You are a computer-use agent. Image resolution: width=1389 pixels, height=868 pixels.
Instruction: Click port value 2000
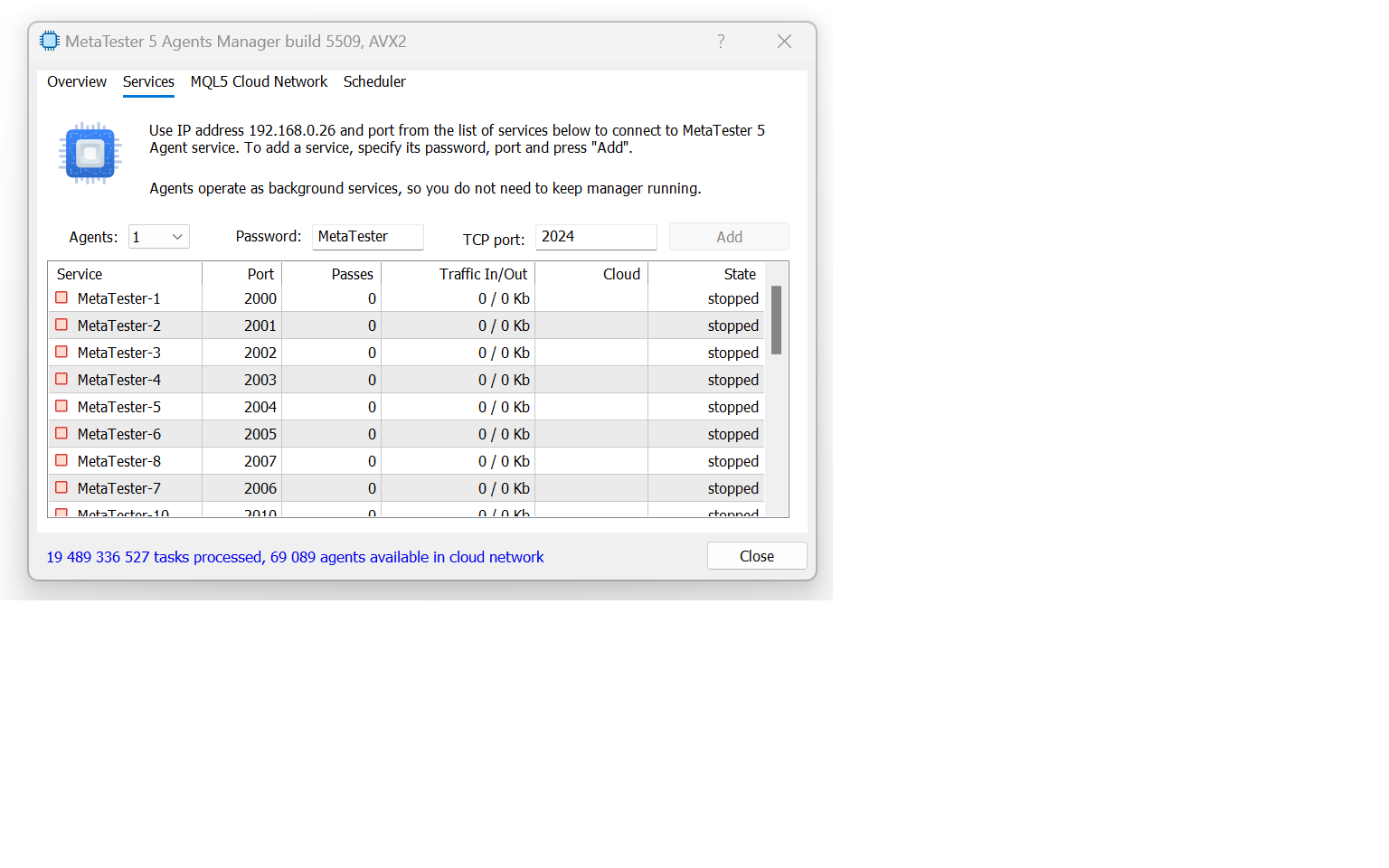pos(260,298)
